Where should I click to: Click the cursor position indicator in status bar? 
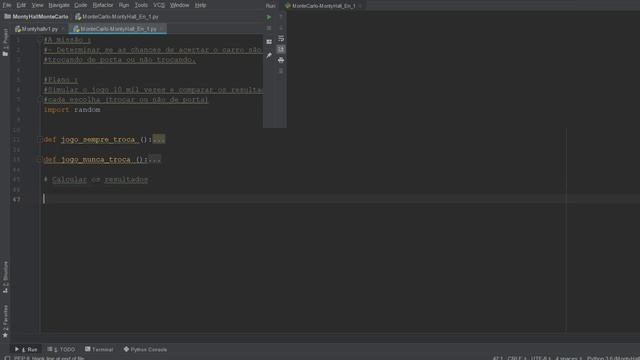497,358
